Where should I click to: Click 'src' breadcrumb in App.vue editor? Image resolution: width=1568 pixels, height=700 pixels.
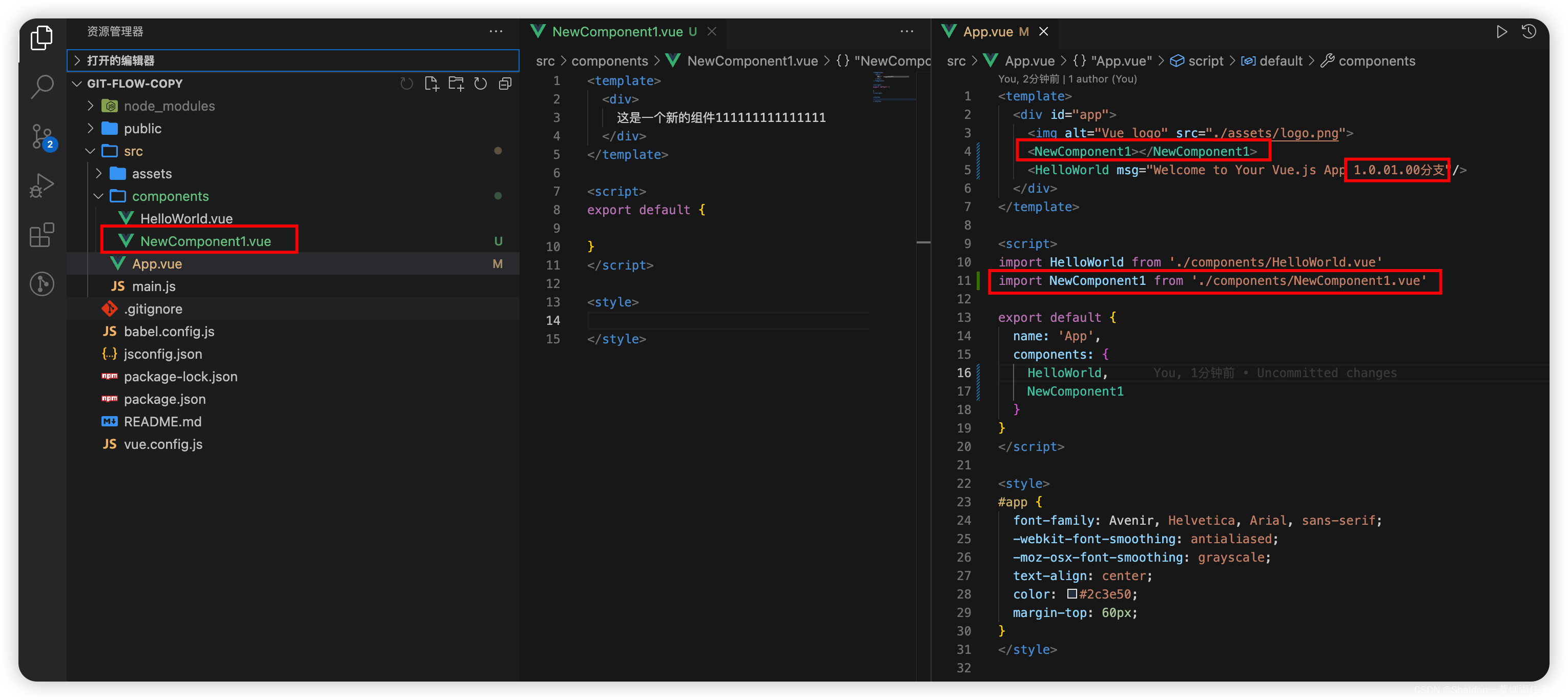(x=956, y=61)
